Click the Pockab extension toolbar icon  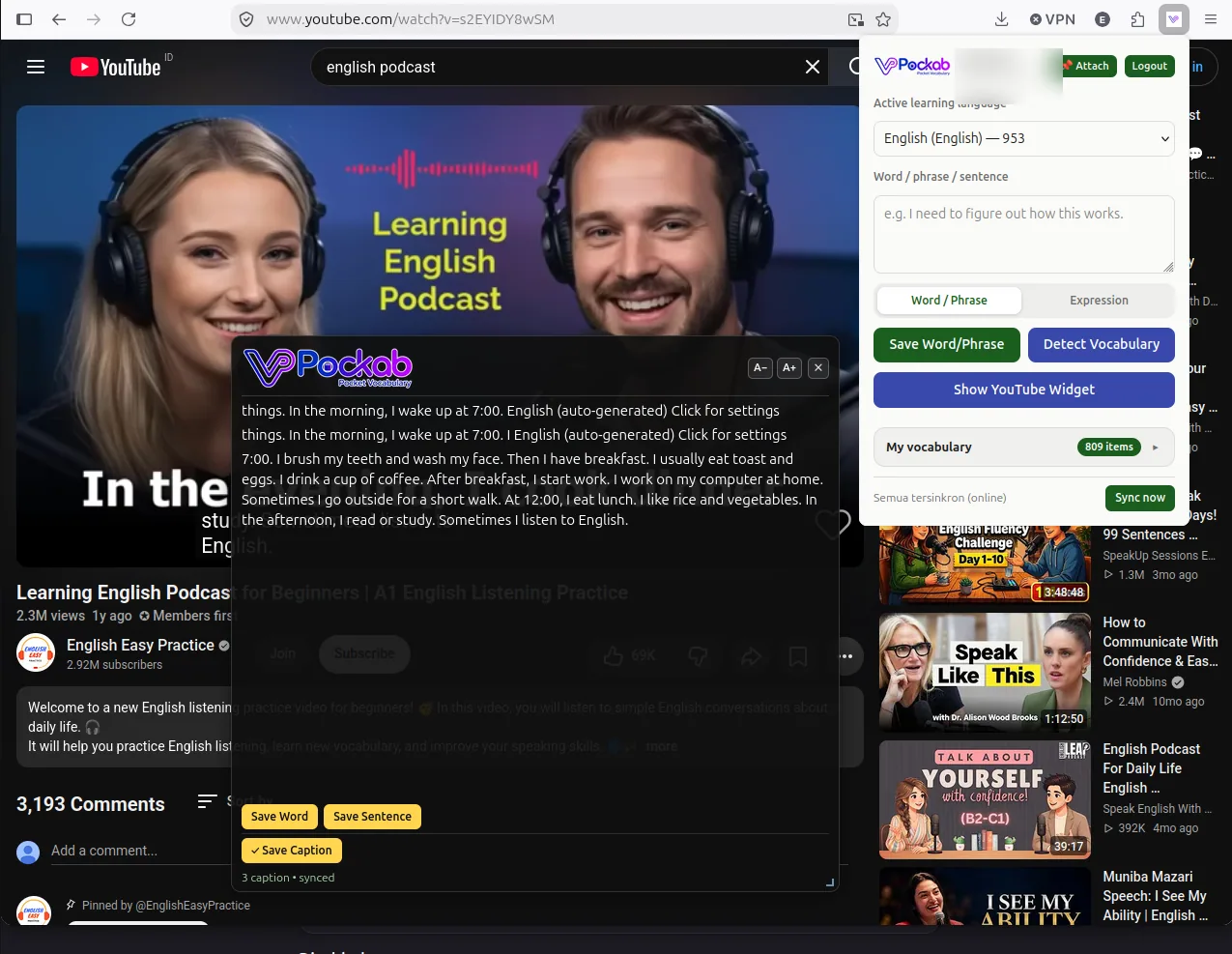tap(1174, 19)
